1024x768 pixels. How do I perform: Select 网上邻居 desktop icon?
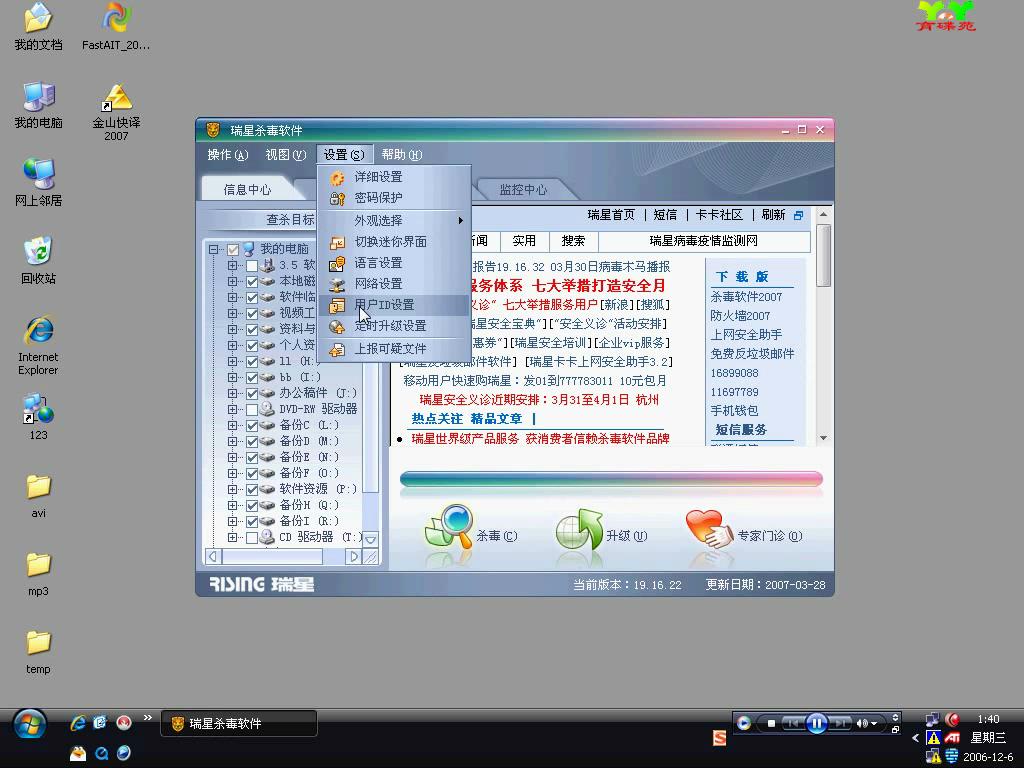tap(39, 183)
